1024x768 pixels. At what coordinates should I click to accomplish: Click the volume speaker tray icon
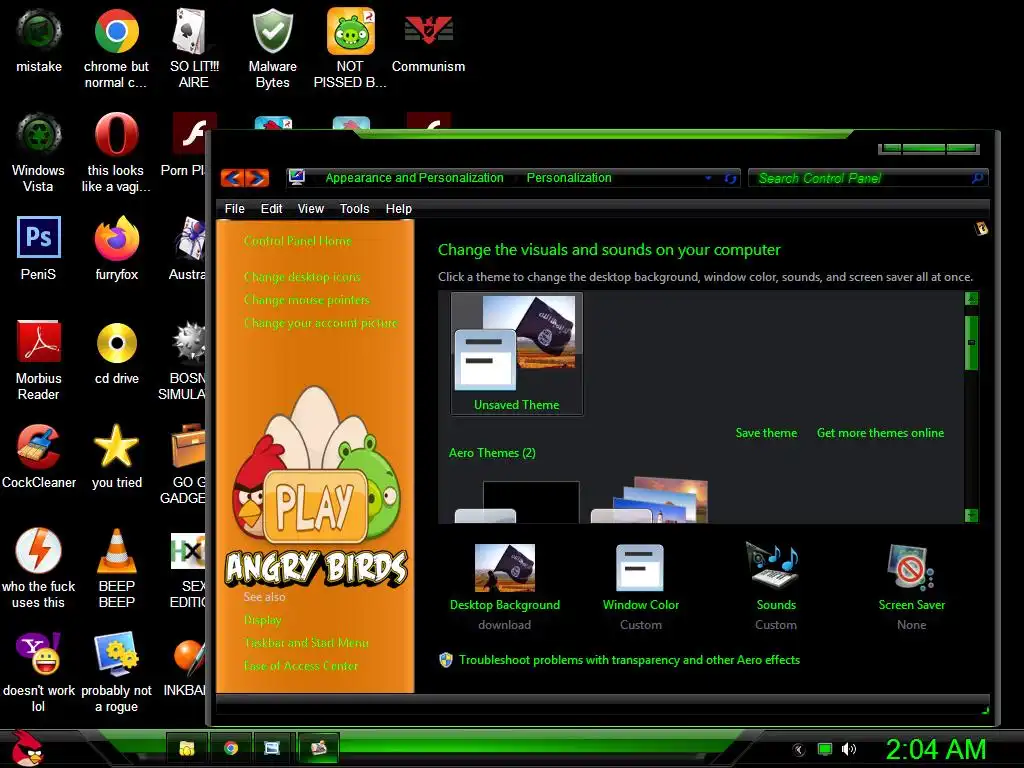point(849,749)
